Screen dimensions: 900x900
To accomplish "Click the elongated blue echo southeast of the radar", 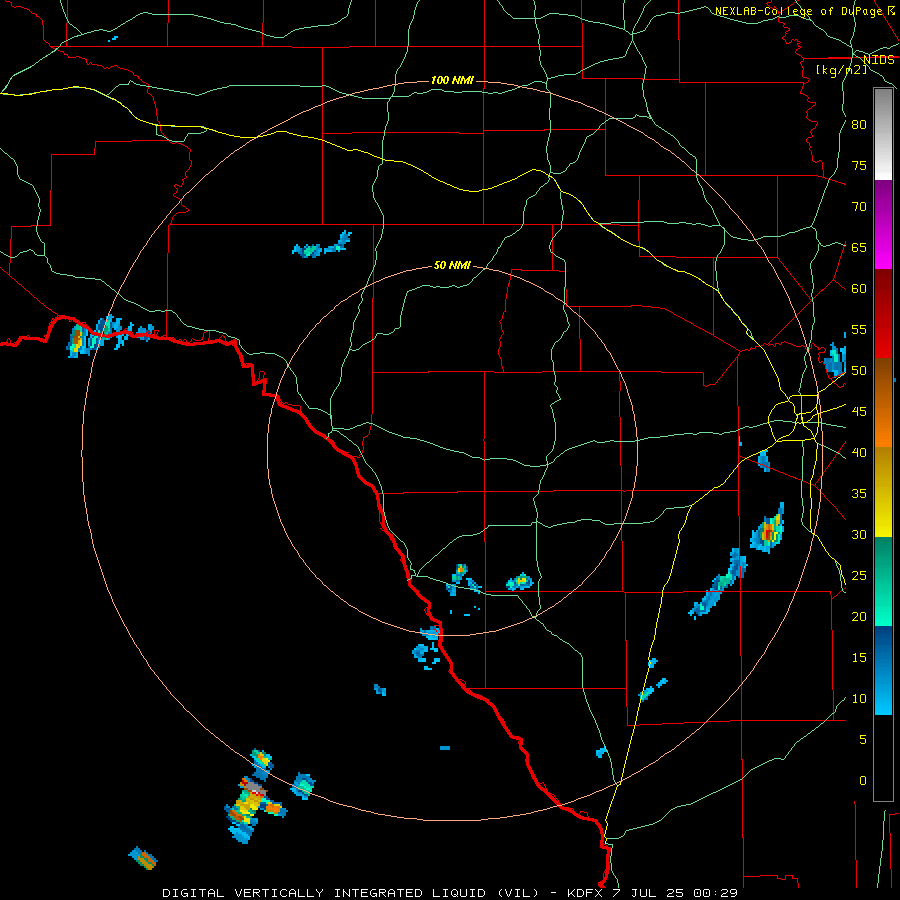I will click(718, 584).
